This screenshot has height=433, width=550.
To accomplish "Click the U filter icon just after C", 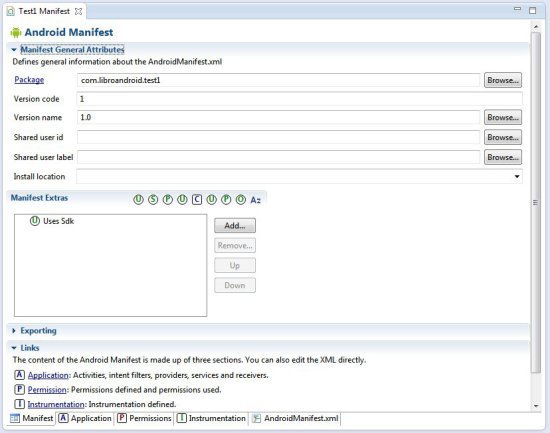I will (x=212, y=200).
